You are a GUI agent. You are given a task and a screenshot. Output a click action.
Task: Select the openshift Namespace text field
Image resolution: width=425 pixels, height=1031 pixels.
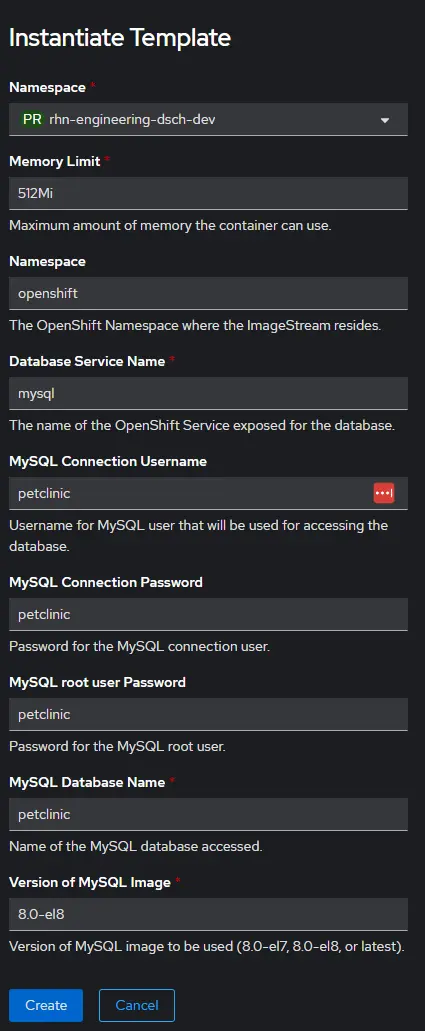[208, 293]
